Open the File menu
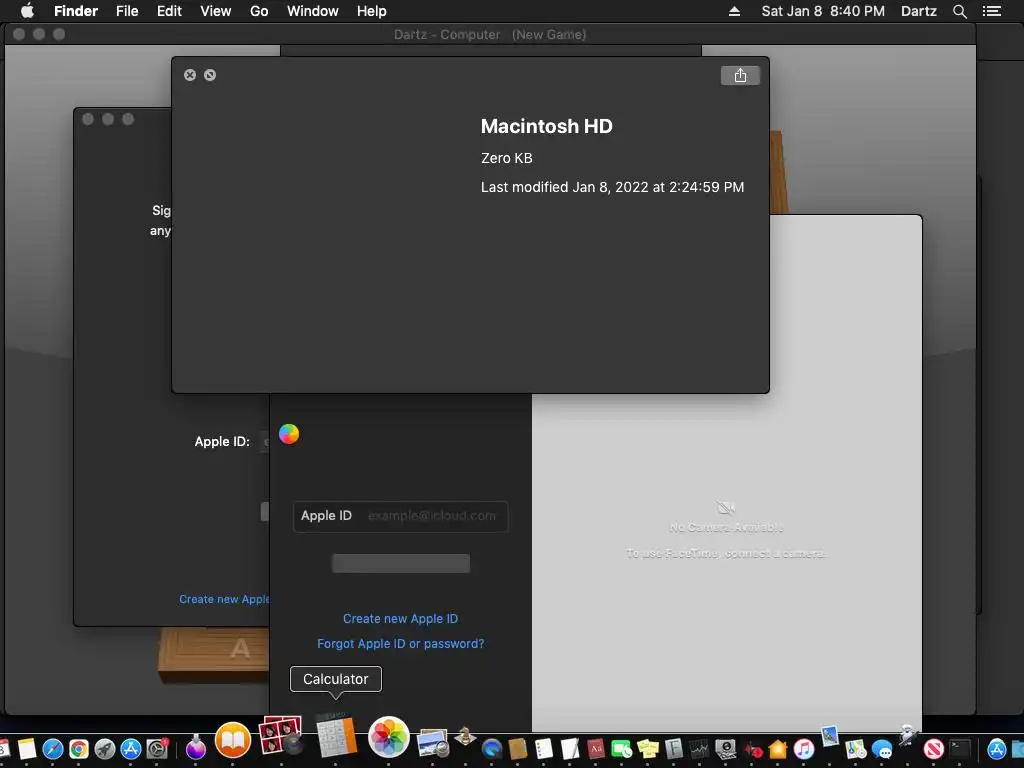Image resolution: width=1024 pixels, height=768 pixels. coord(127,11)
